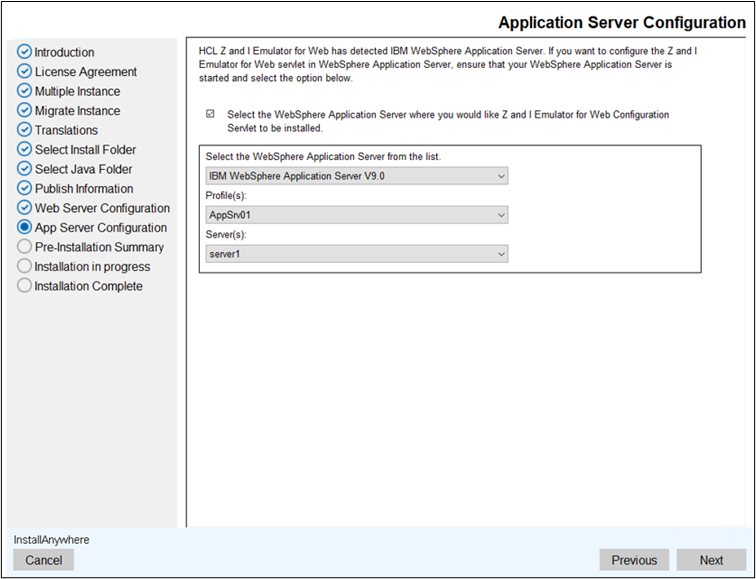Click the Pre-Installation Summary step circle
This screenshot has height=579, width=756.
point(25,247)
